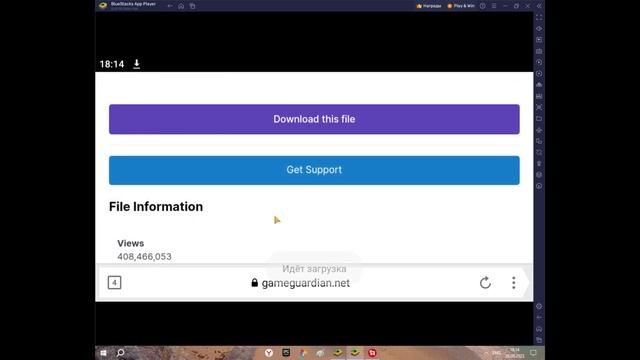Reload the gameguardian.net page

(485, 282)
